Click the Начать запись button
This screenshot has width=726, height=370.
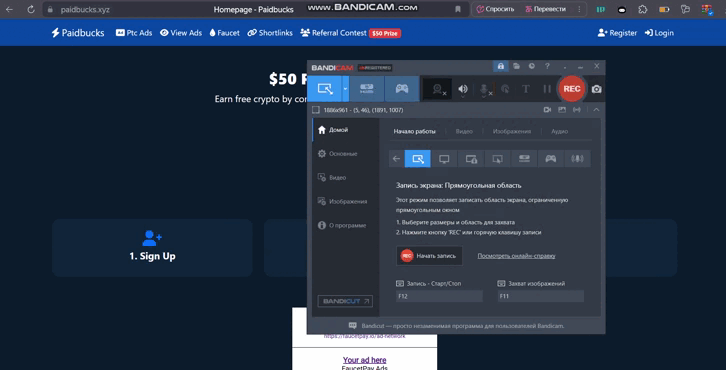coord(429,256)
